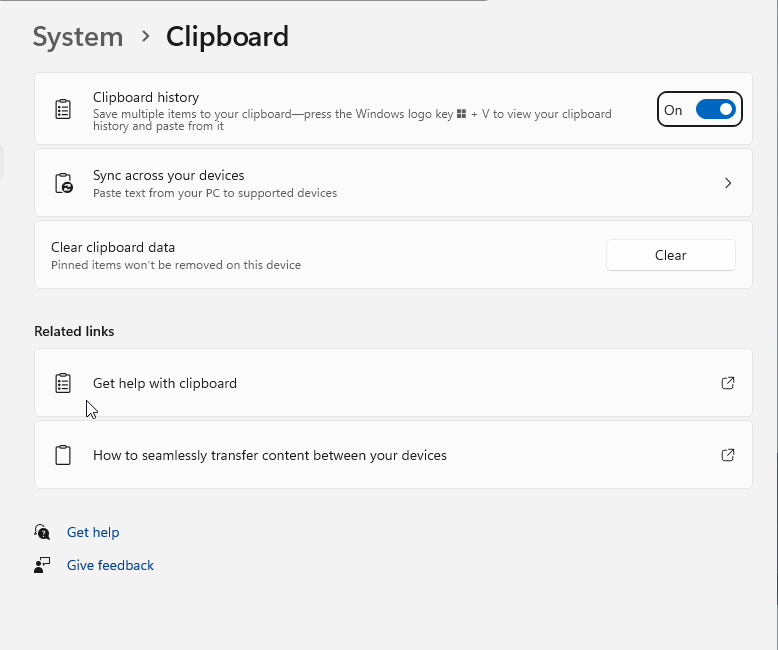778x650 pixels.
Task: Click the Give feedback person icon
Action: (x=42, y=565)
